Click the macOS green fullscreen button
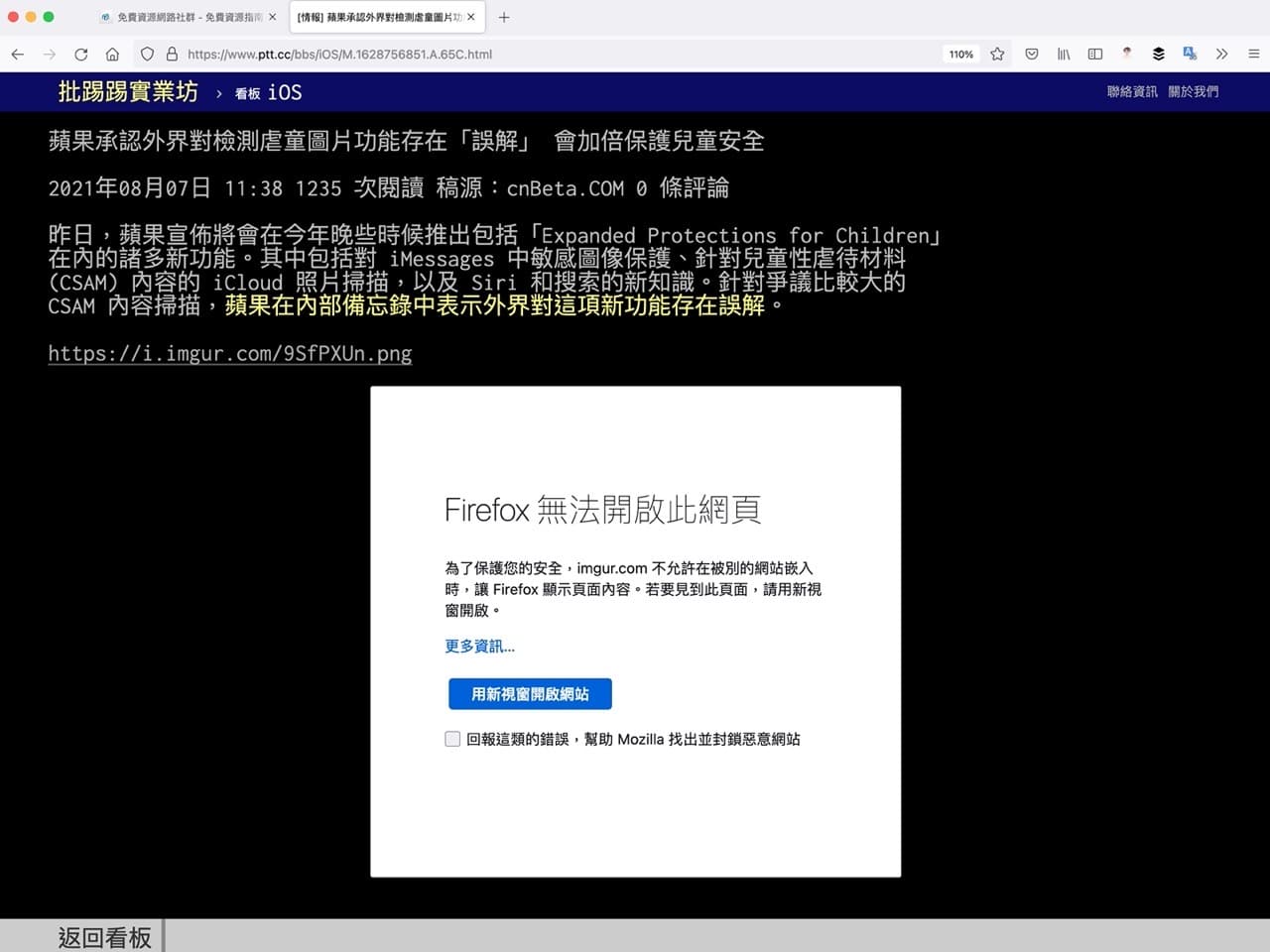This screenshot has height=952, width=1270. (49, 17)
